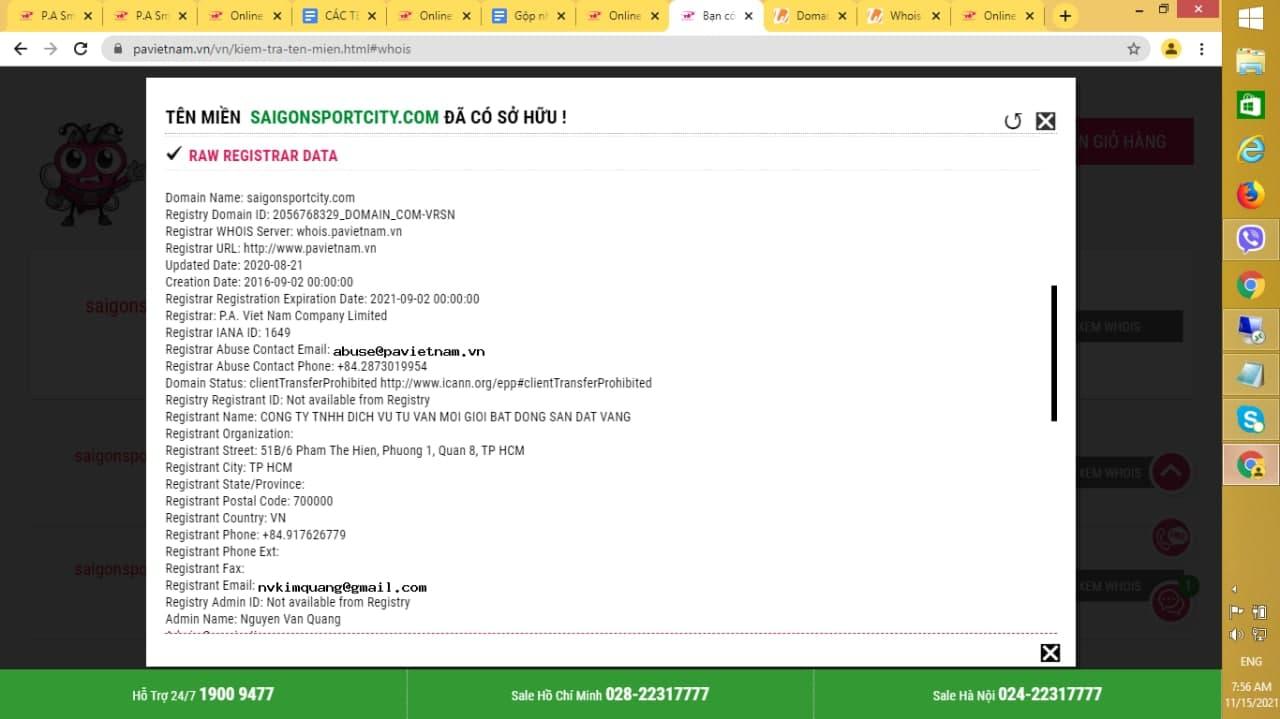
Task: Open the Chrome three-dot menu
Action: pos(1202,48)
